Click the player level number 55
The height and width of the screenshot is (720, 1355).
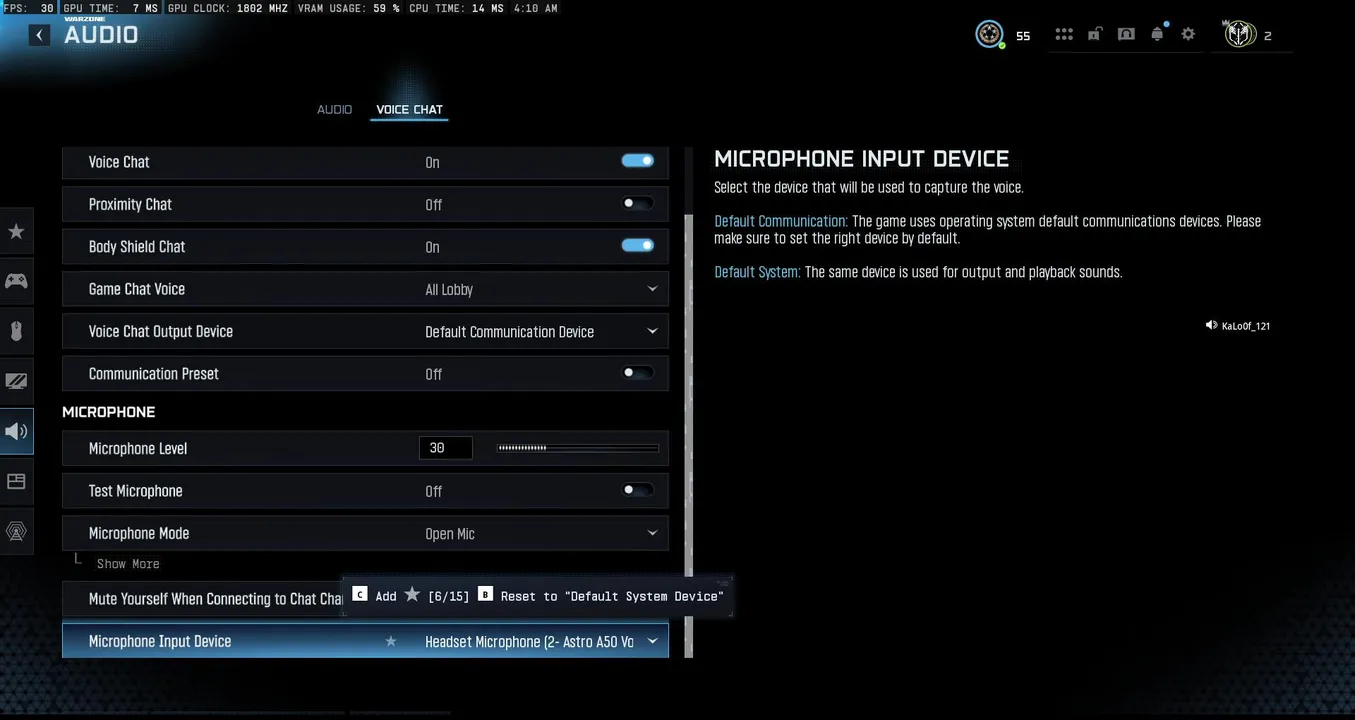(x=1023, y=36)
